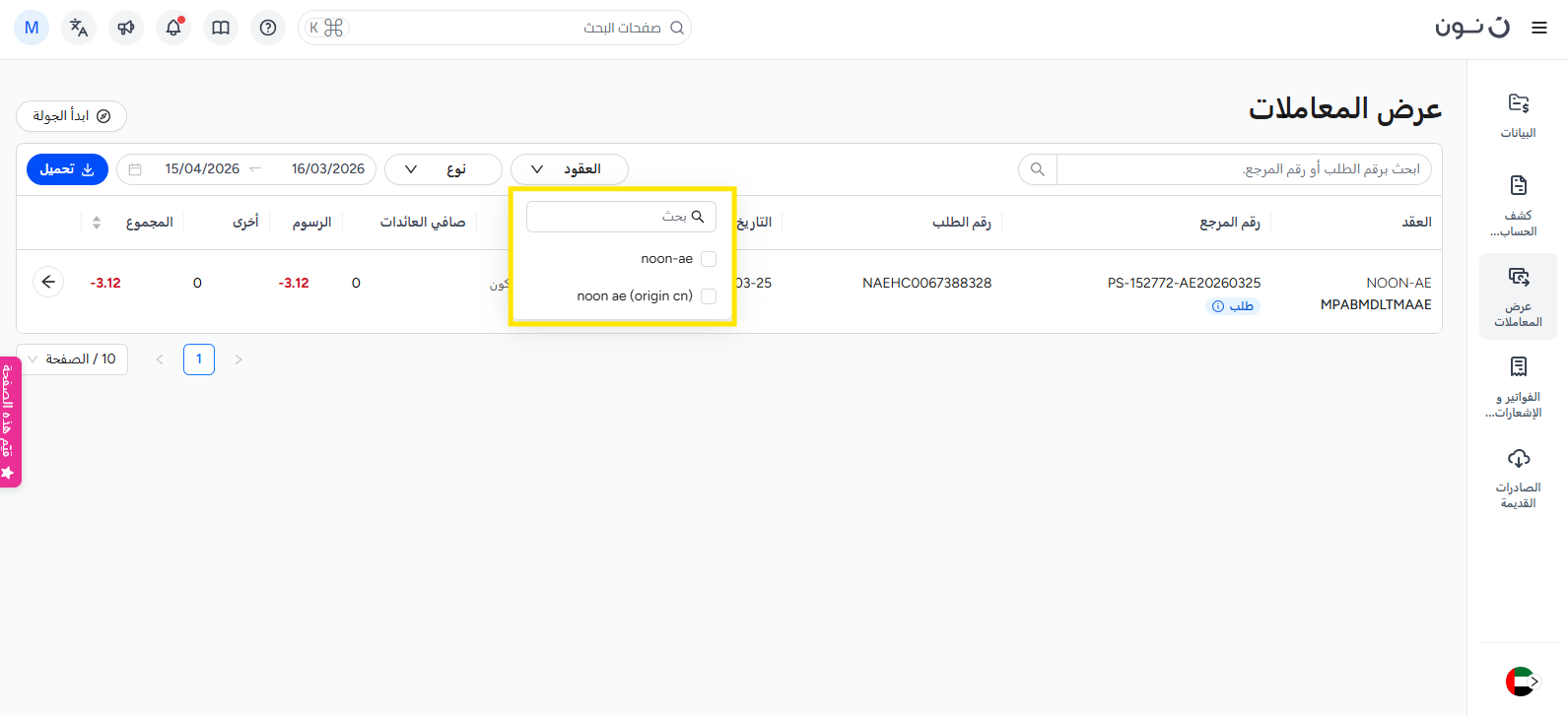This screenshot has height=716, width=1568.
Task: Check the noon-ae contract checkbox
Action: (708, 259)
